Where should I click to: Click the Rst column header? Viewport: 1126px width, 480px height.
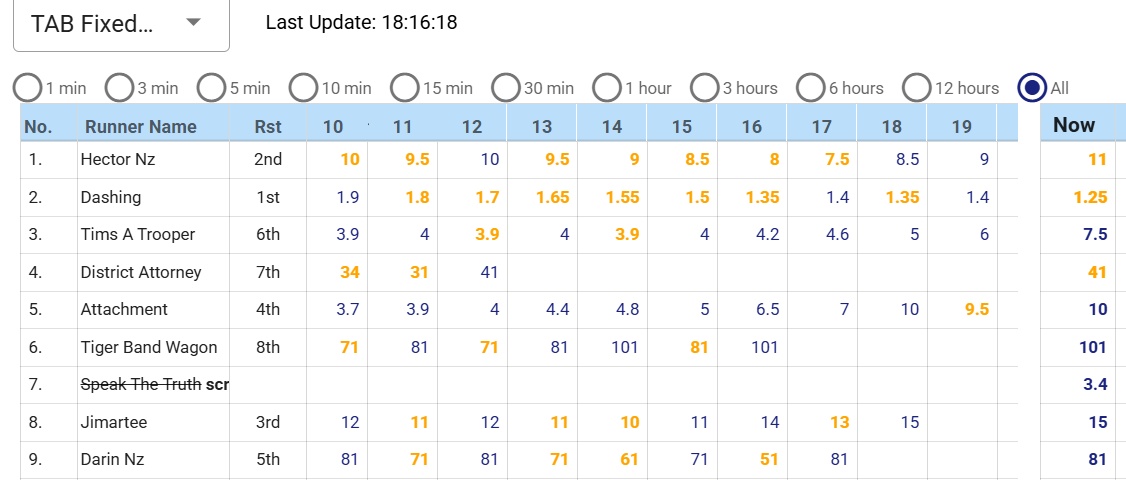click(268, 127)
